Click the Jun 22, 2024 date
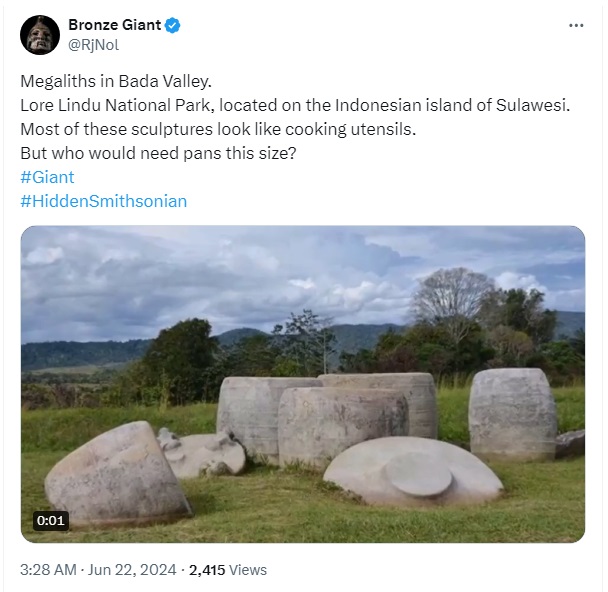The height and width of the screenshot is (592, 608). point(132,570)
